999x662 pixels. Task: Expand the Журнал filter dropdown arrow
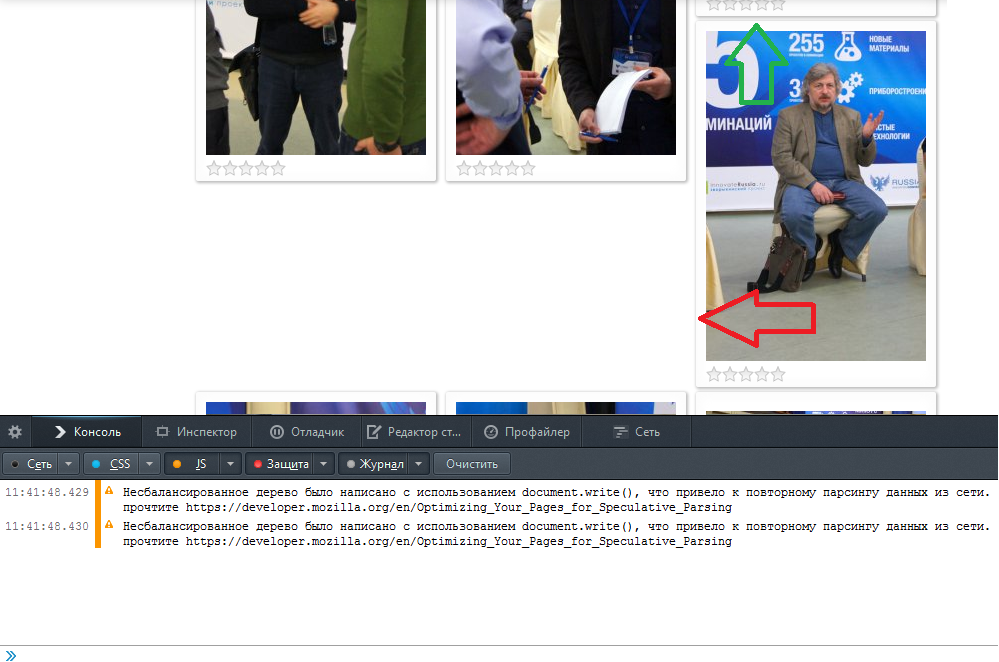(419, 464)
